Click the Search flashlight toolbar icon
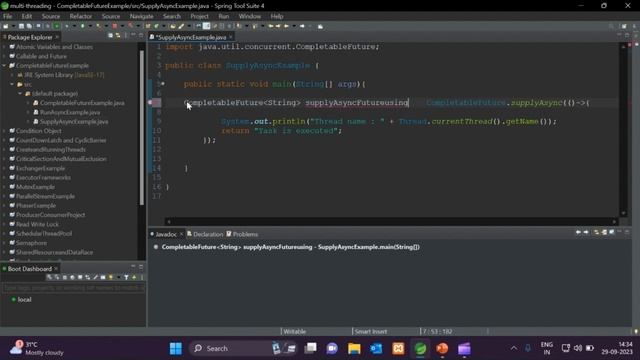Viewport: 640px width, 360px height. coord(181,26)
